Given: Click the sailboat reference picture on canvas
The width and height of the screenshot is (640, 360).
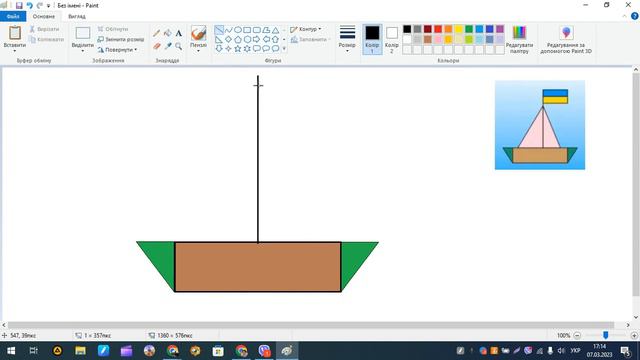Looking at the screenshot, I should pyautogui.click(x=540, y=125).
